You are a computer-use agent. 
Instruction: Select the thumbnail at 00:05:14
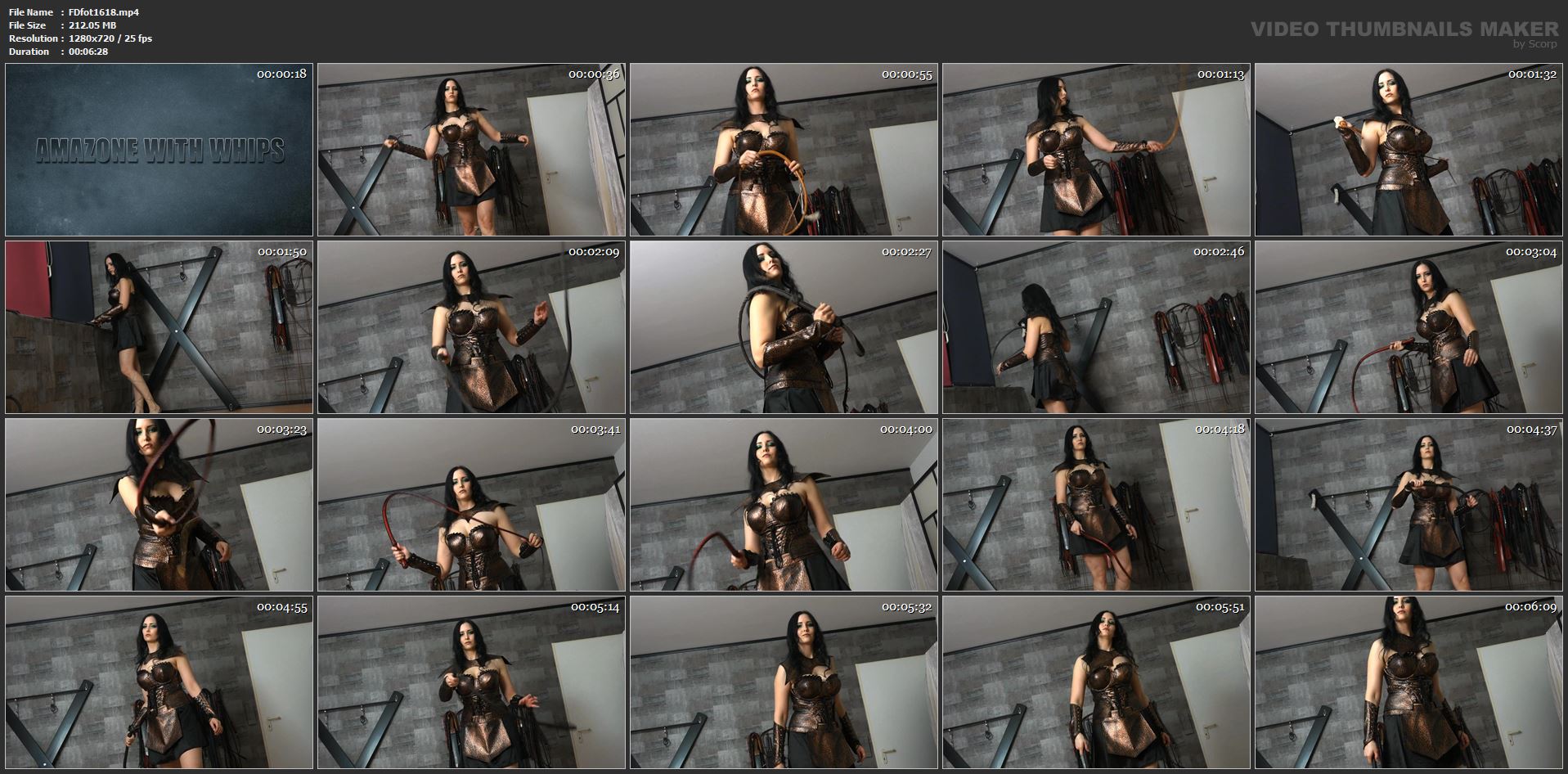pos(471,682)
